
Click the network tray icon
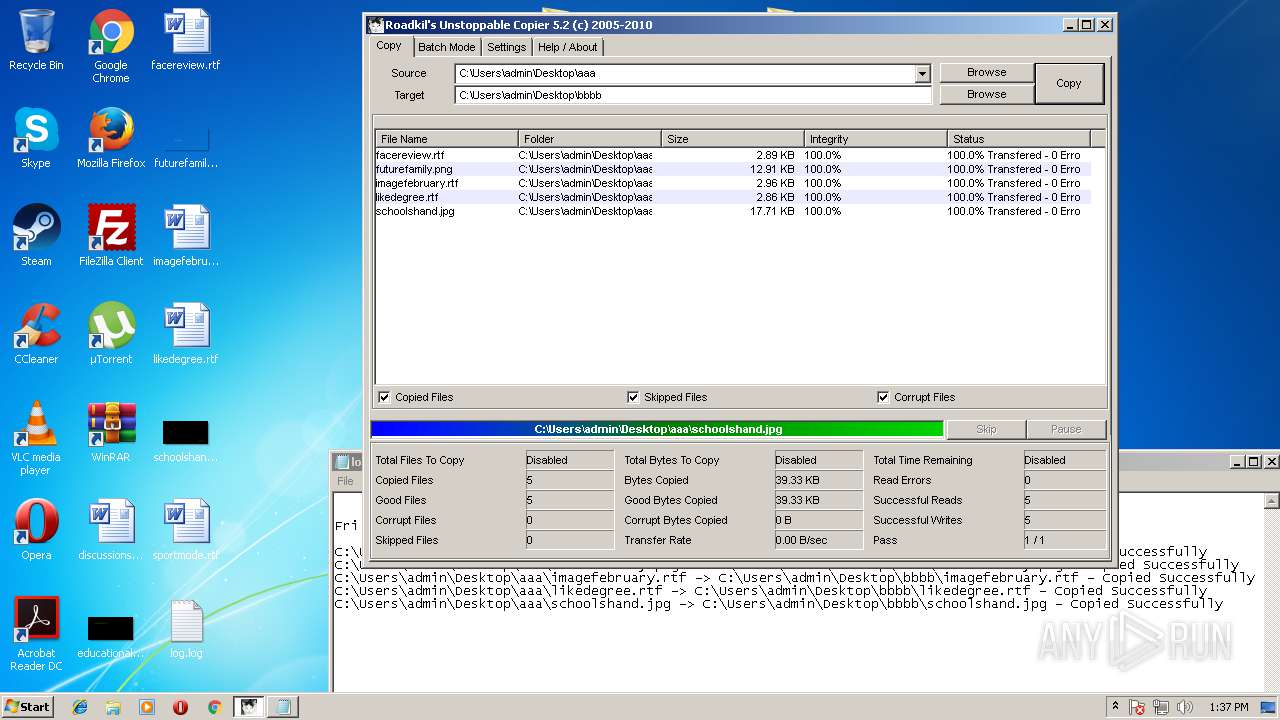[1161, 707]
